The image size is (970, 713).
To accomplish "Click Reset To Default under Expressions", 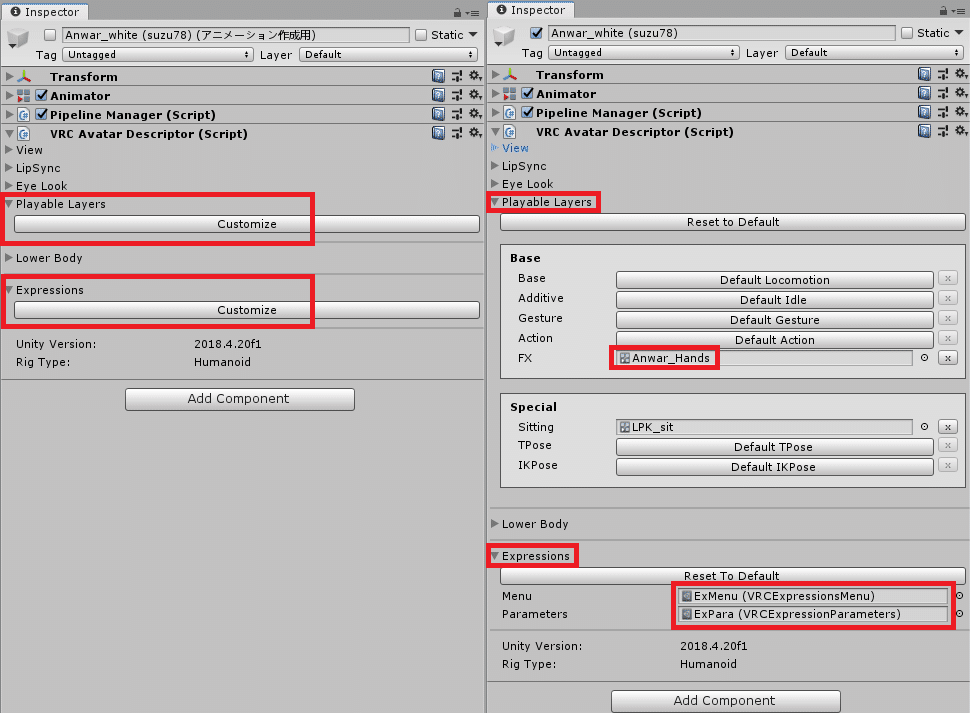I will tap(733, 576).
